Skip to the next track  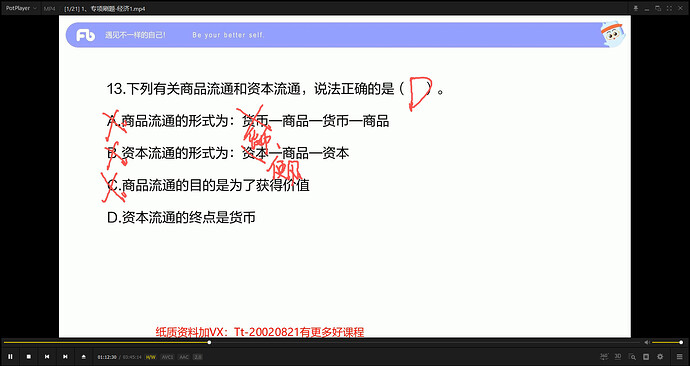coord(65,357)
